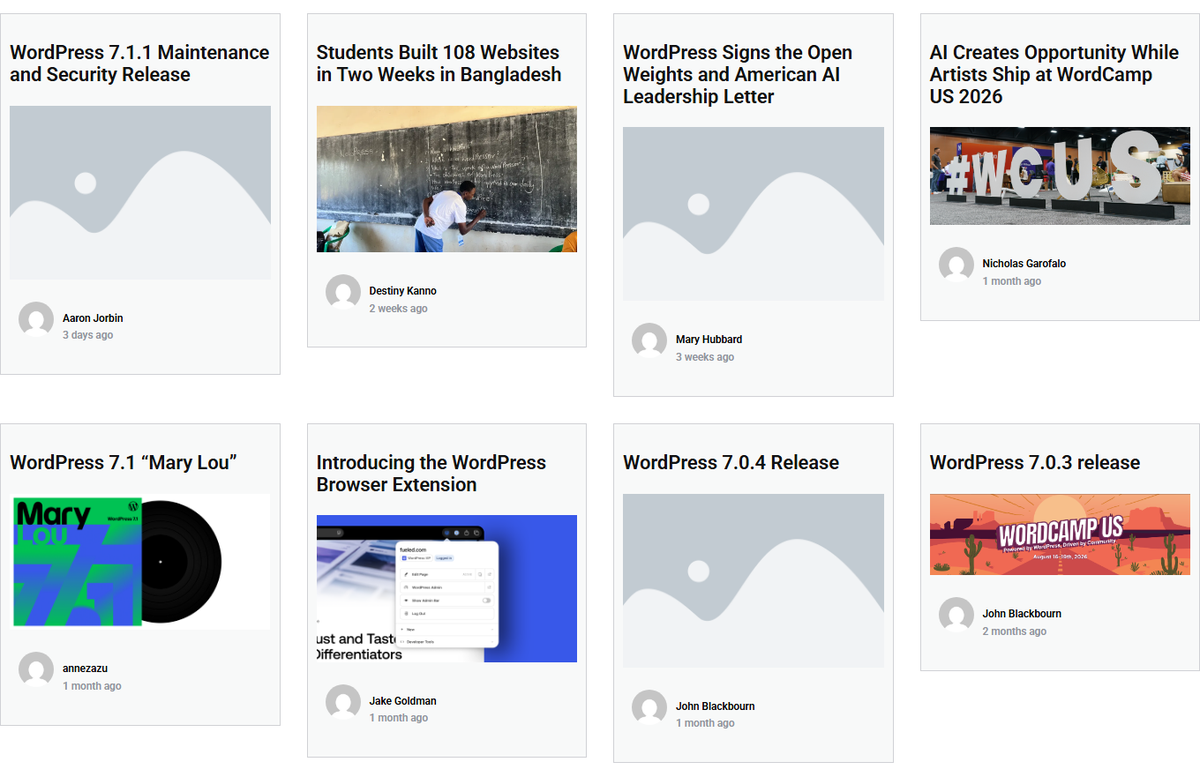
Task: Click the browser extension screenshot thumbnail
Action: click(447, 589)
